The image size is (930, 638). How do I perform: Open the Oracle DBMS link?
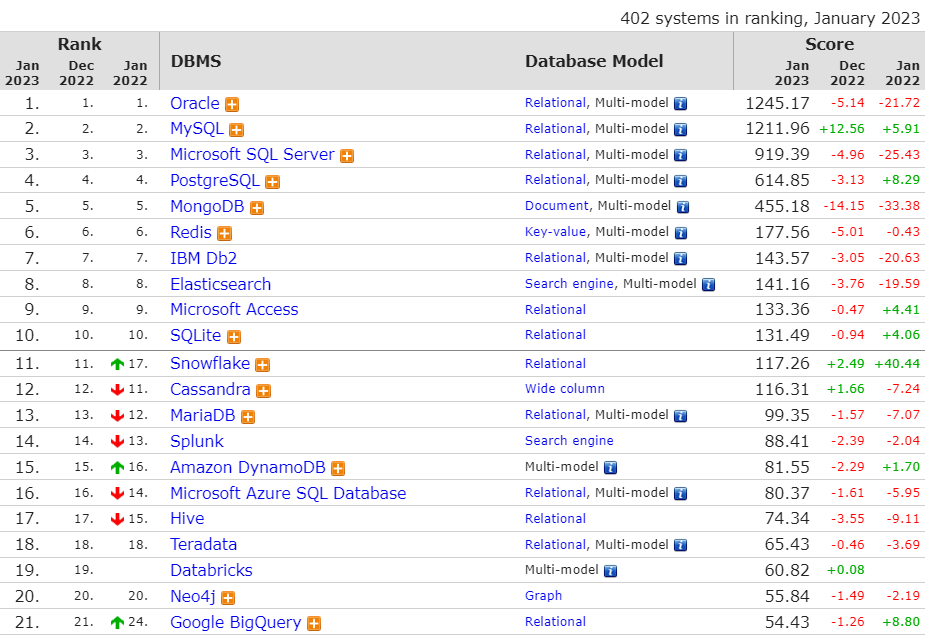click(195, 103)
